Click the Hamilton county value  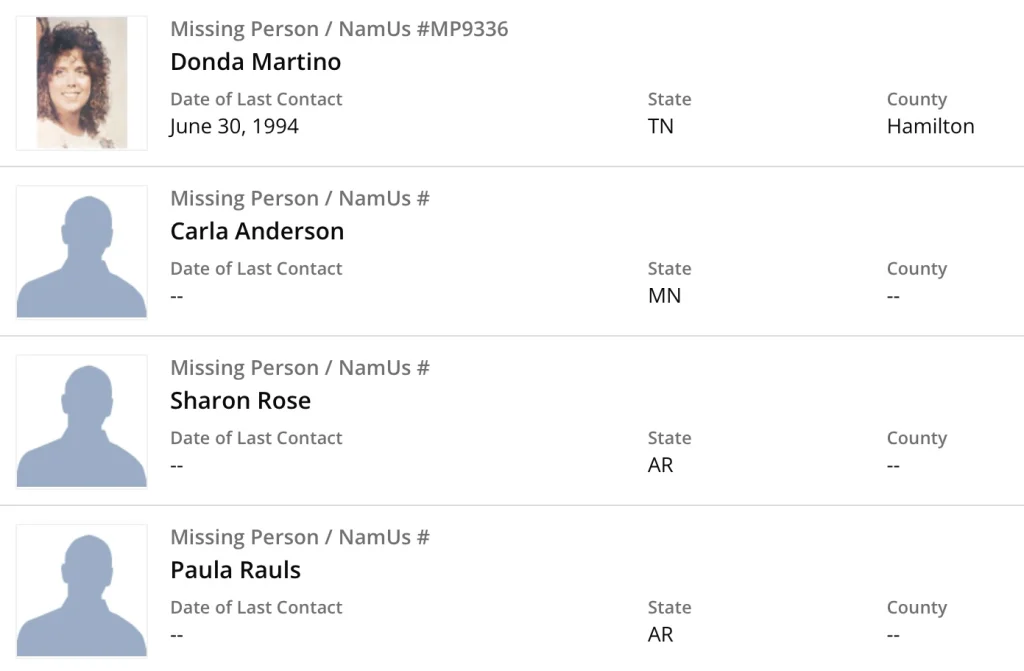coord(930,126)
